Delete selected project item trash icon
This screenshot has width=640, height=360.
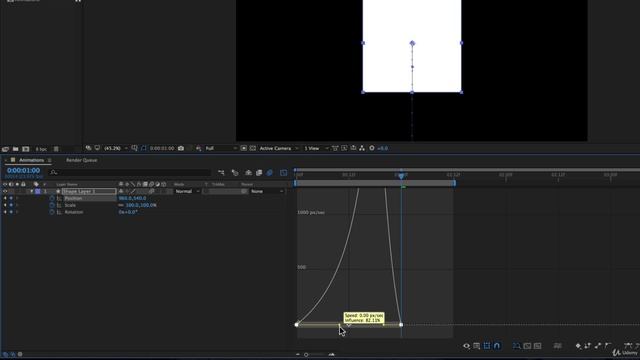[x=56, y=149]
